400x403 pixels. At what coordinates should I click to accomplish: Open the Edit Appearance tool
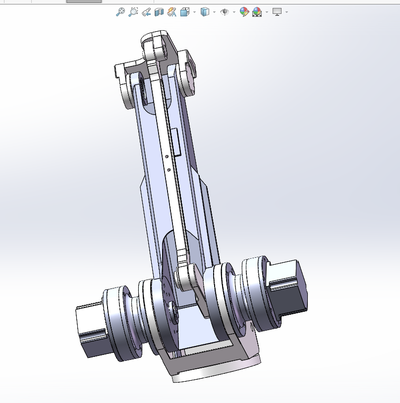244,12
